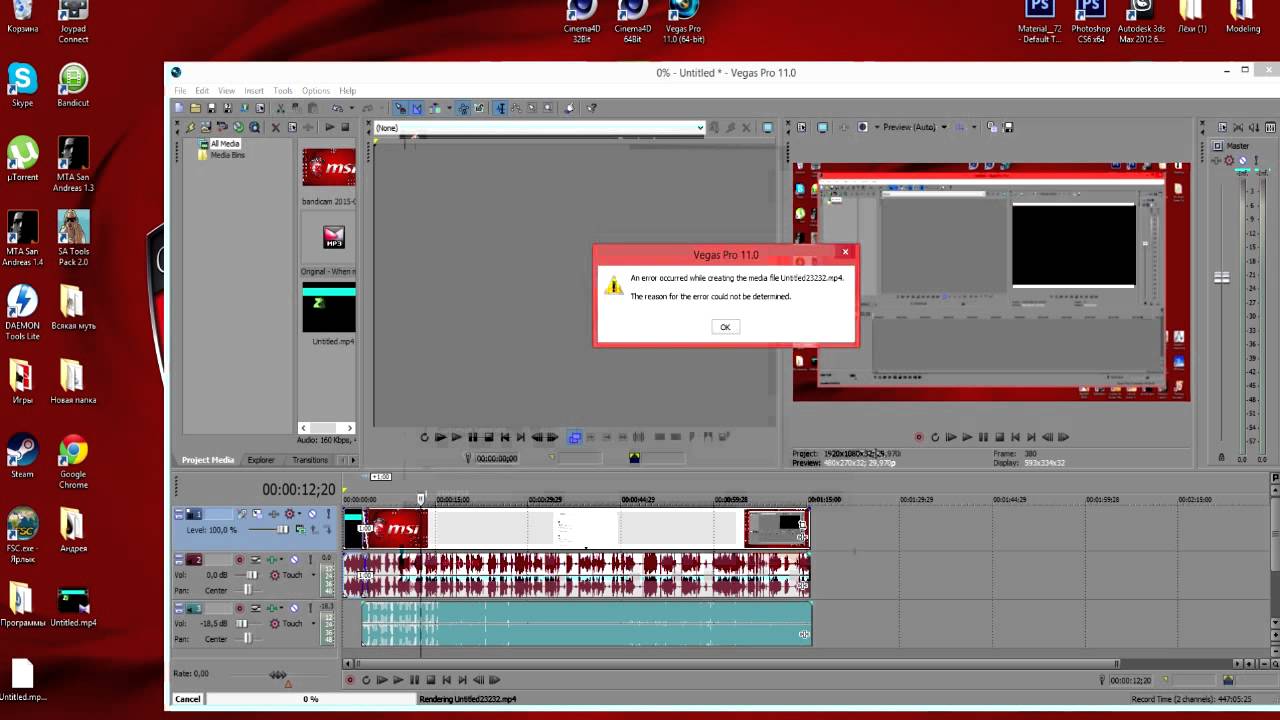Toggle Automatic Crossfades in the toolbar
Image resolution: width=1280 pixels, height=720 pixels.
coord(417,108)
